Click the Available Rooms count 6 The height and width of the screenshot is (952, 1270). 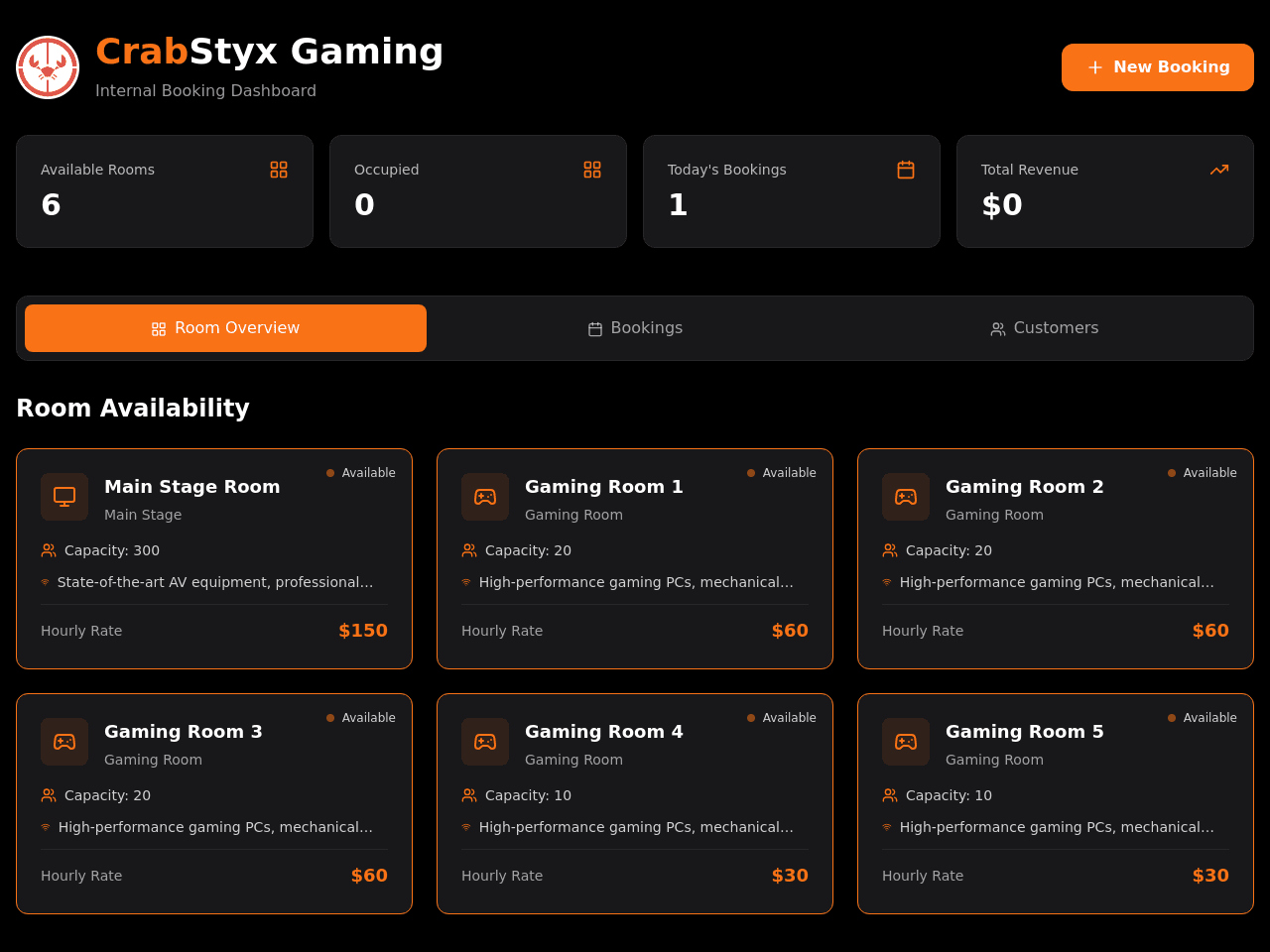point(51,205)
